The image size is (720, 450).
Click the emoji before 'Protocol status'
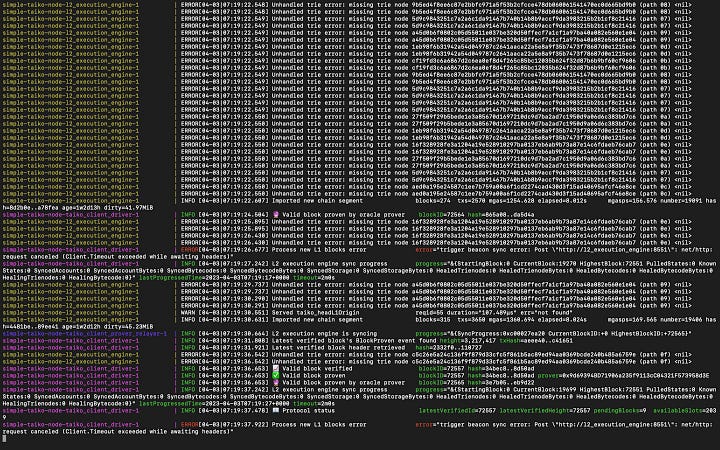click(x=276, y=411)
